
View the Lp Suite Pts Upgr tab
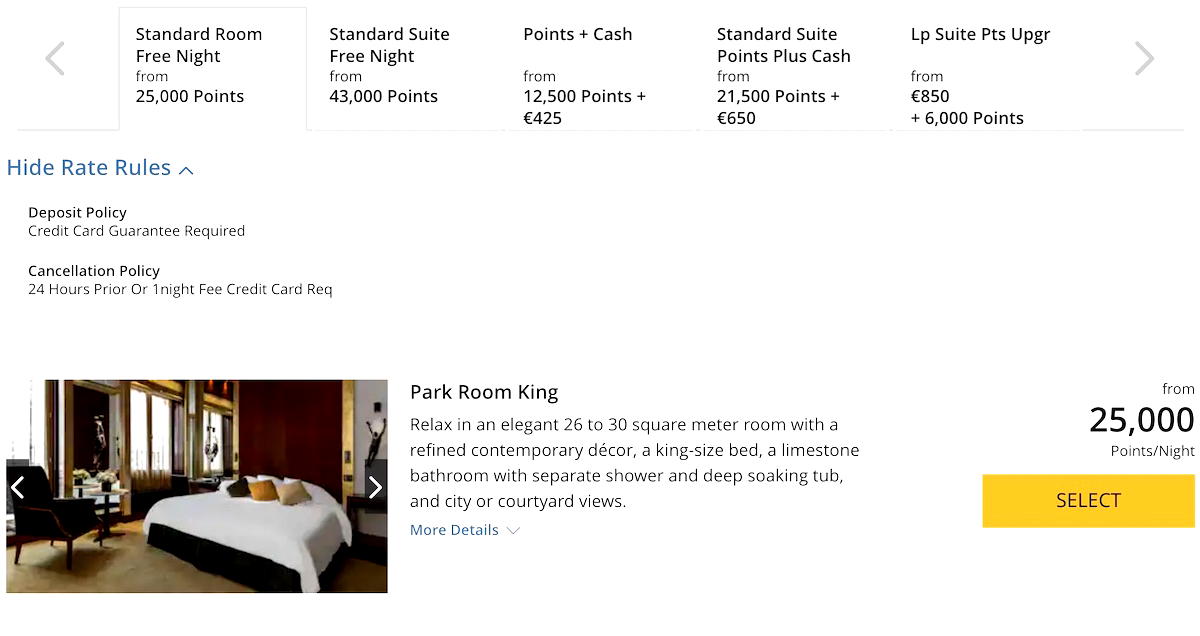[x=985, y=66]
